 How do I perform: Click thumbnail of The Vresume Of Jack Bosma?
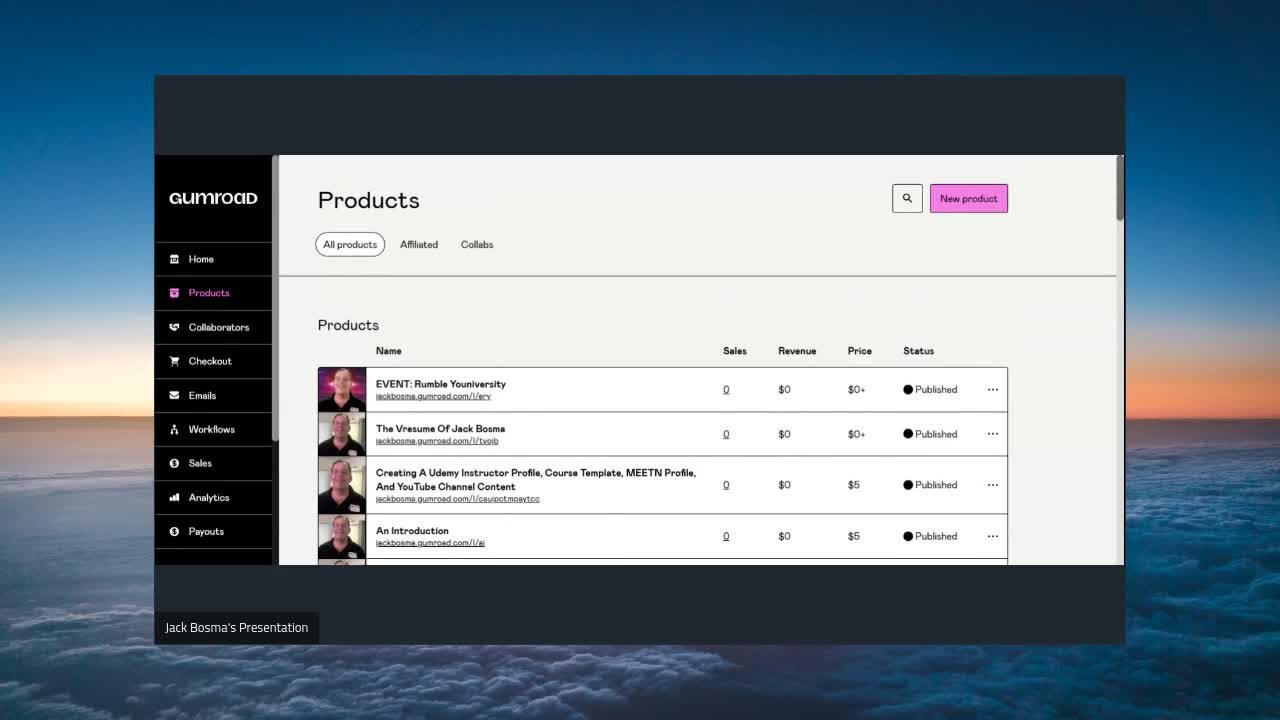(x=342, y=434)
